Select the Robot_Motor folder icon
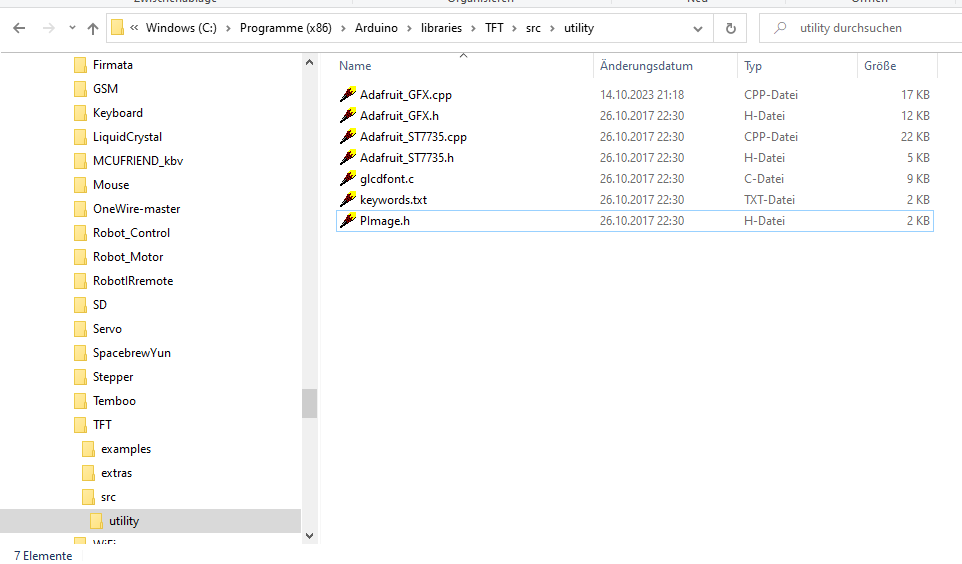The height and width of the screenshot is (564, 962). pyautogui.click(x=80, y=257)
